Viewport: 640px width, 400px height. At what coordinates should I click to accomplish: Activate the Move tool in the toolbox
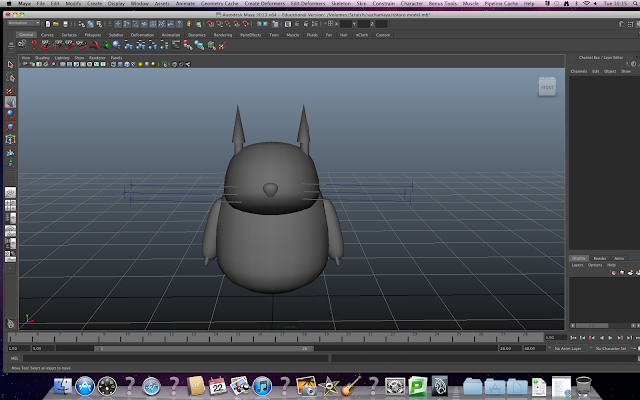point(10,102)
